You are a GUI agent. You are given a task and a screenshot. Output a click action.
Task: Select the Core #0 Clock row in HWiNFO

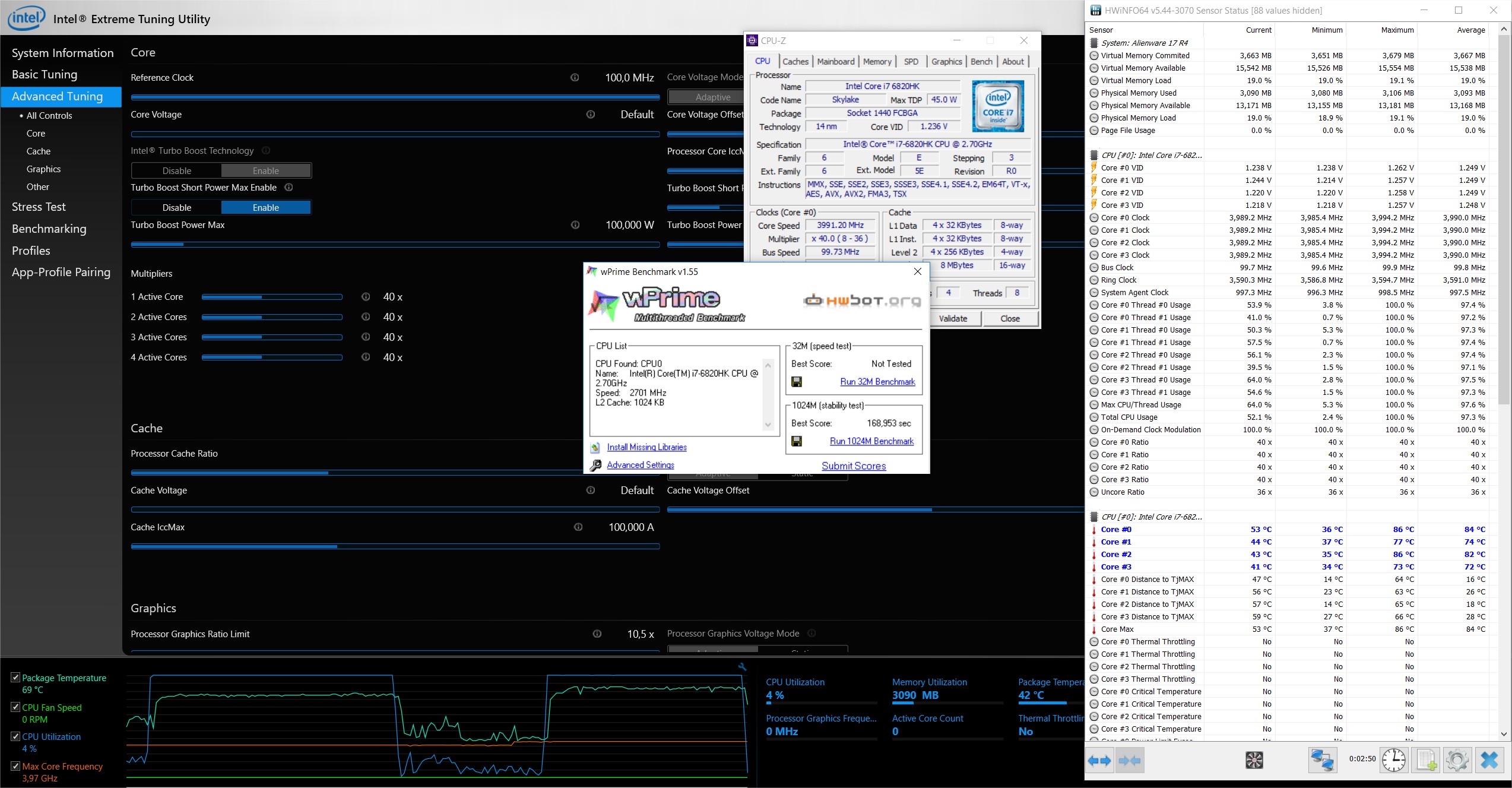tap(1288, 218)
